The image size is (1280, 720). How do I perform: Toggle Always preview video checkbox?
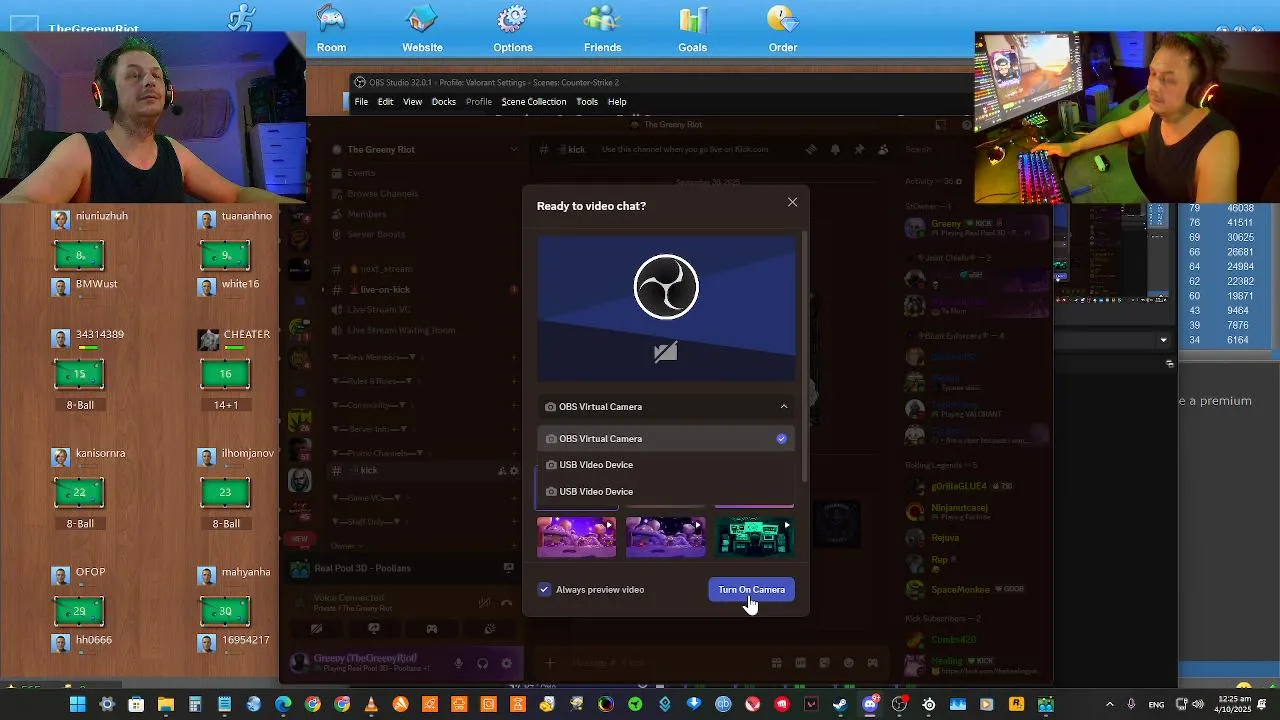click(544, 590)
